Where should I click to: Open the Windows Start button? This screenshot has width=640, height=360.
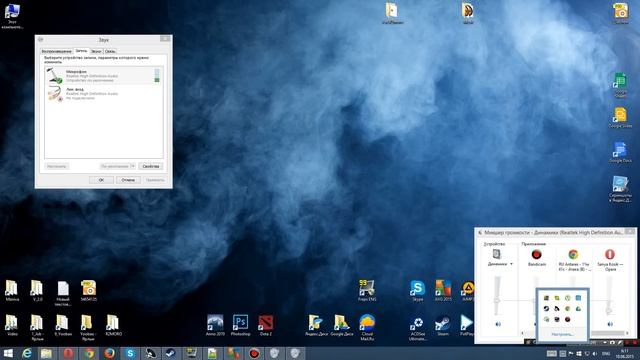tap(8, 353)
